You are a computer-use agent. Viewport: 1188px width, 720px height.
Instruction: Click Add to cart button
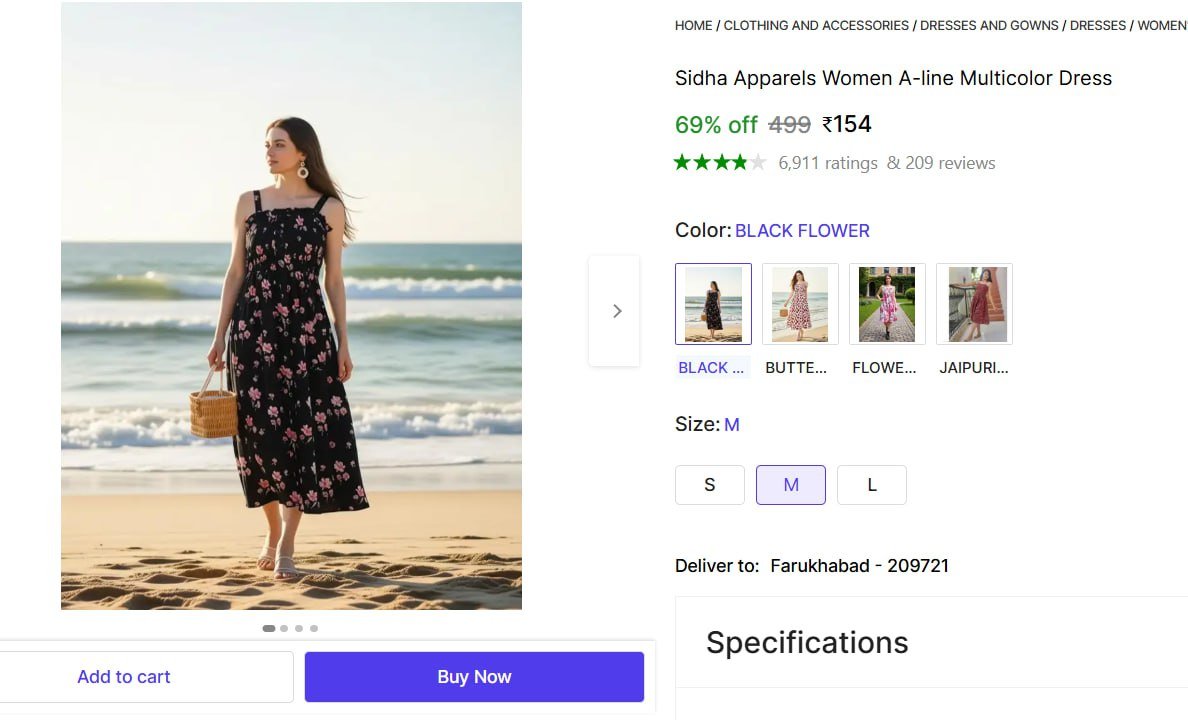[124, 677]
